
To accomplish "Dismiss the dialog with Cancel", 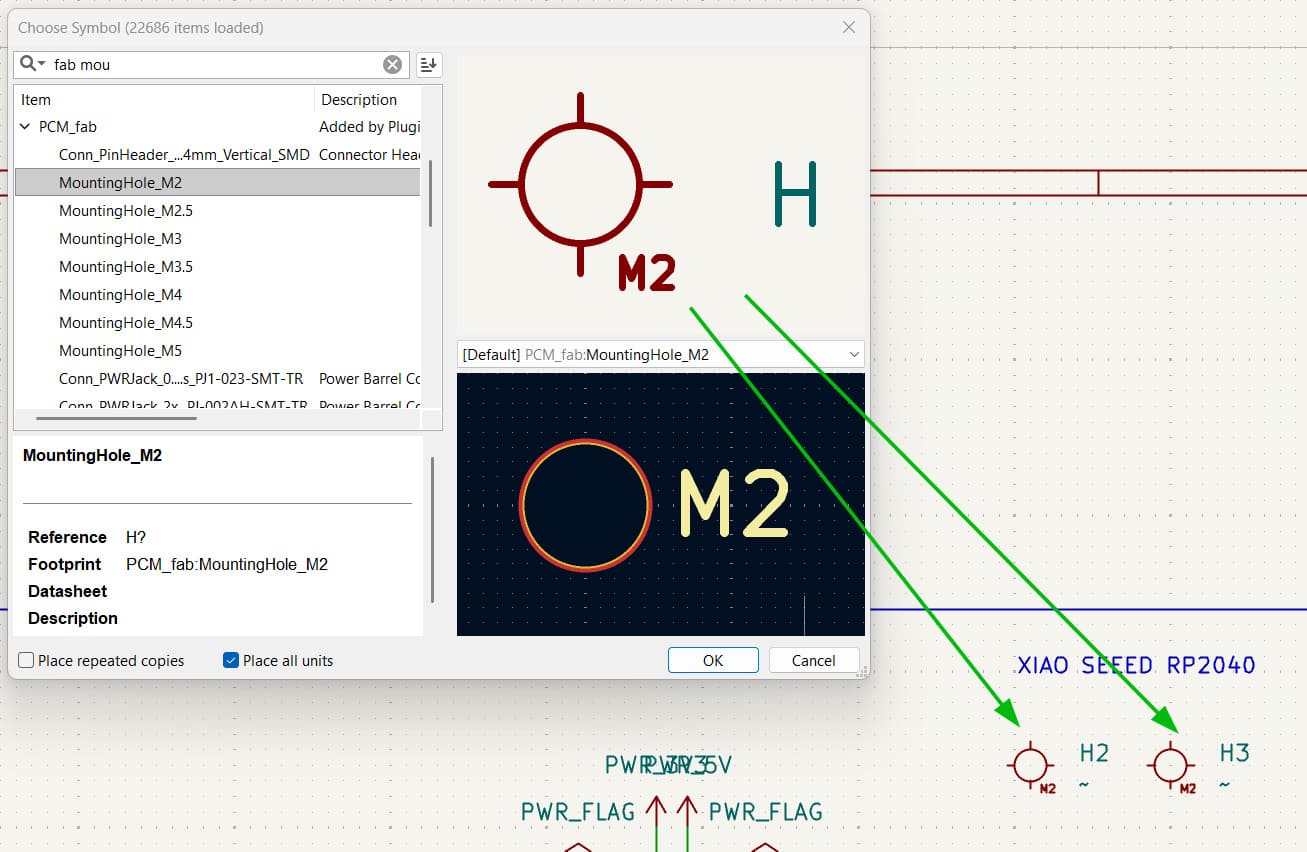I will click(x=813, y=659).
